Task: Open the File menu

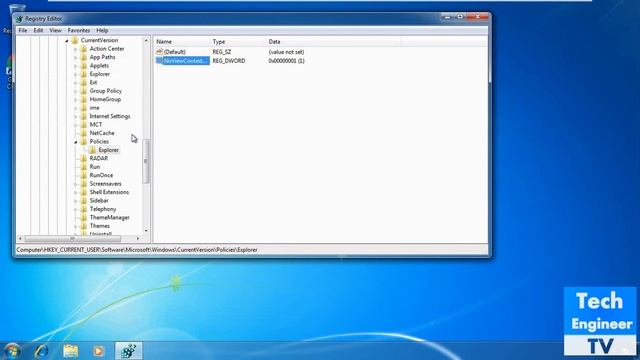Action: (23, 31)
